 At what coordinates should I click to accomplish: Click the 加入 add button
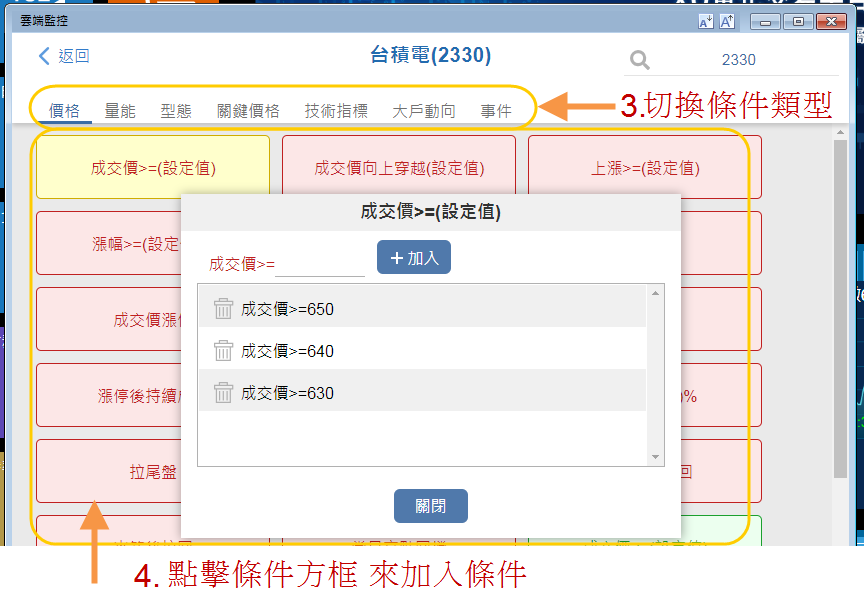414,257
